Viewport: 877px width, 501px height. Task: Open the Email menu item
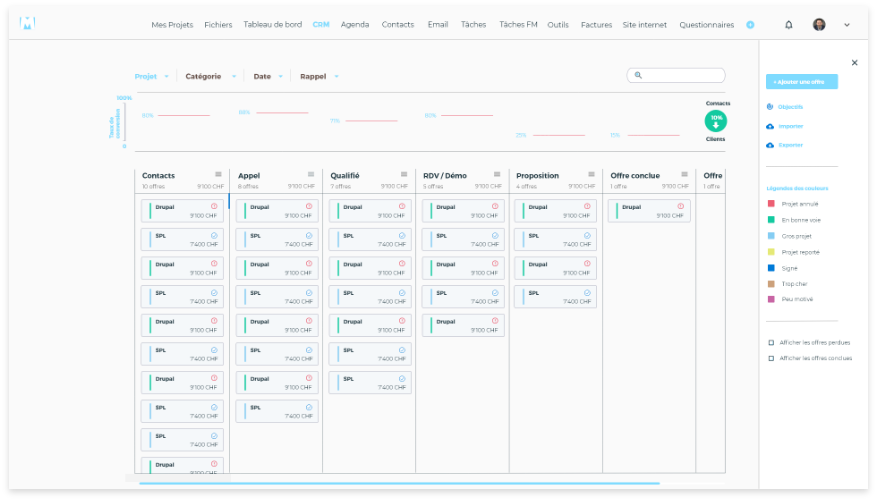click(x=438, y=25)
